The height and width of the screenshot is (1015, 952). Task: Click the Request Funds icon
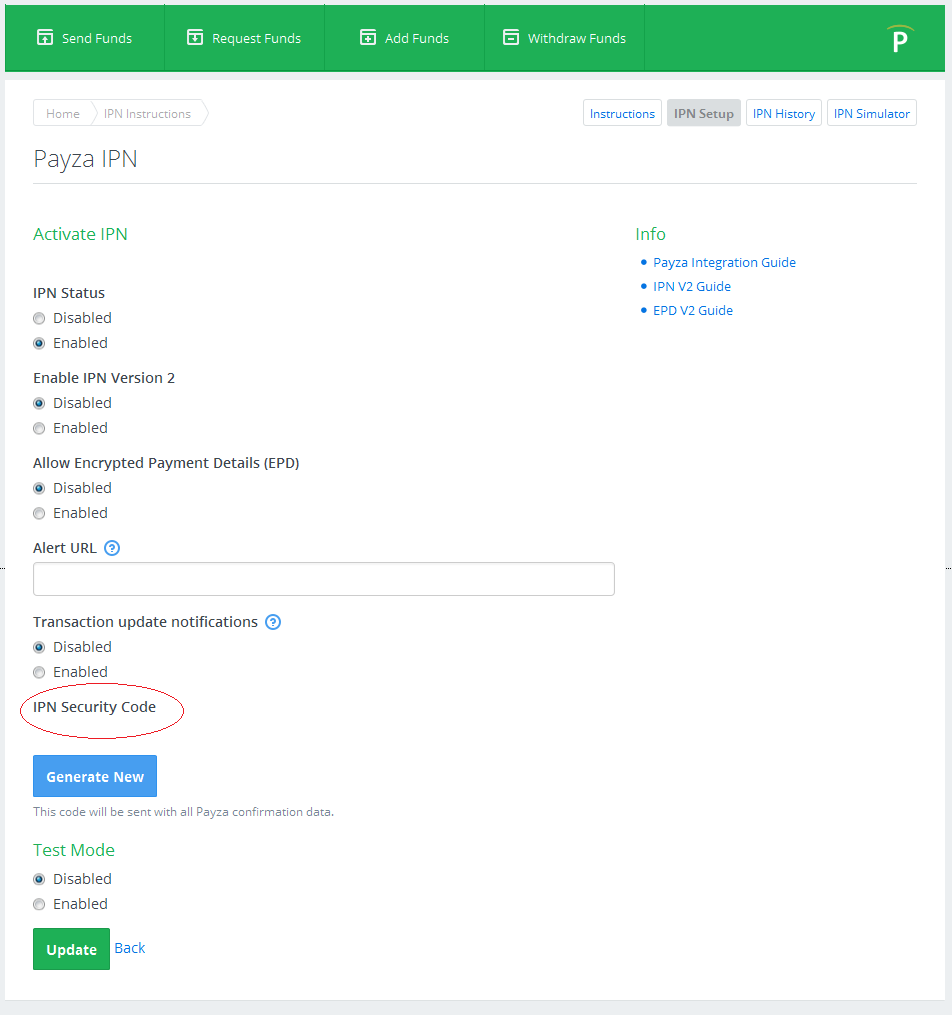click(x=195, y=38)
